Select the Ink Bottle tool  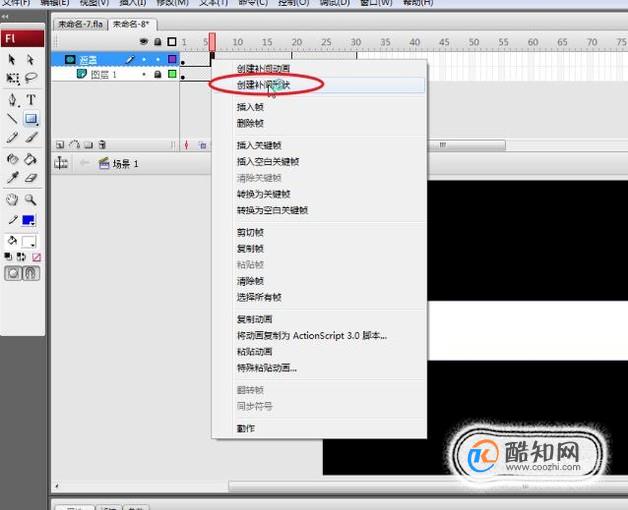point(12,159)
